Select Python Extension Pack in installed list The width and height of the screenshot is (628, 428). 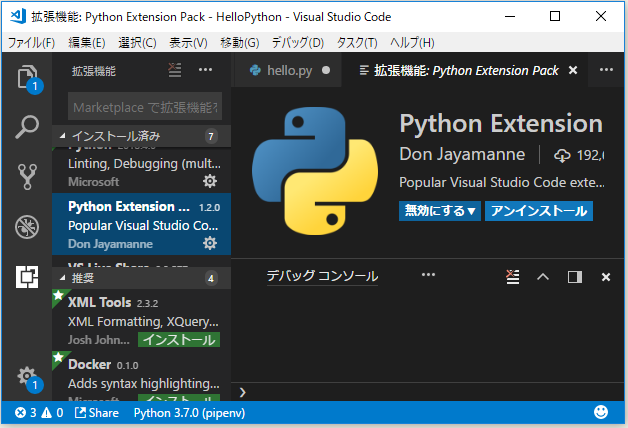[x=141, y=224]
